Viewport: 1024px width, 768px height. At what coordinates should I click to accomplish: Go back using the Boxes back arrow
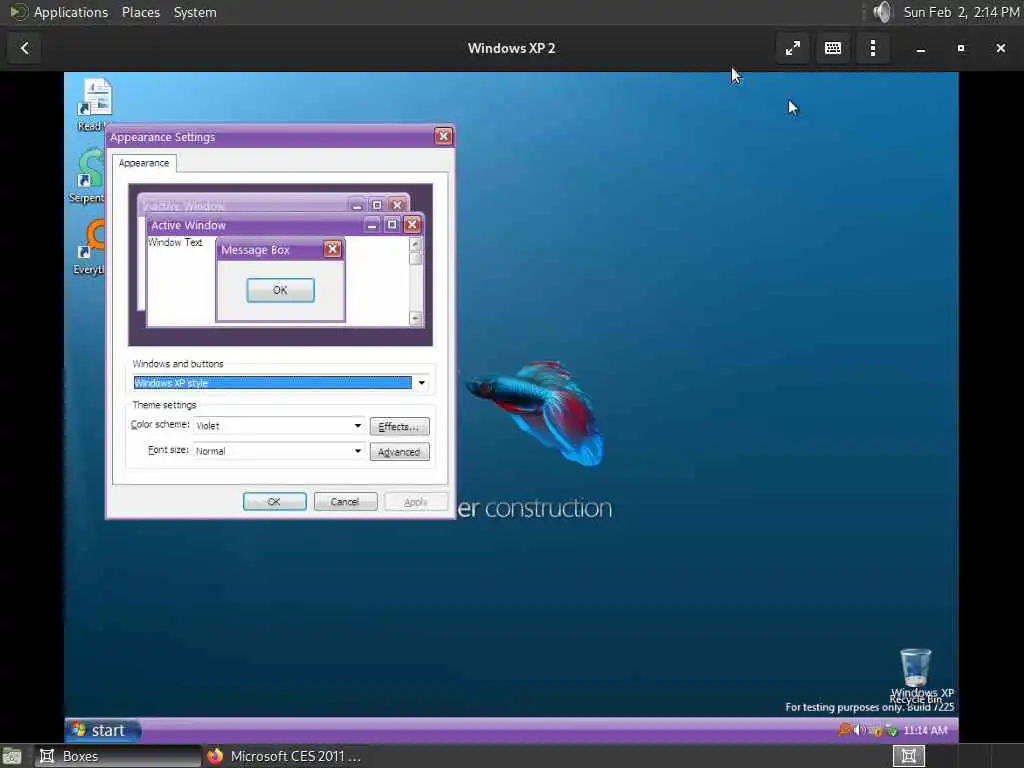pyautogui.click(x=25, y=48)
